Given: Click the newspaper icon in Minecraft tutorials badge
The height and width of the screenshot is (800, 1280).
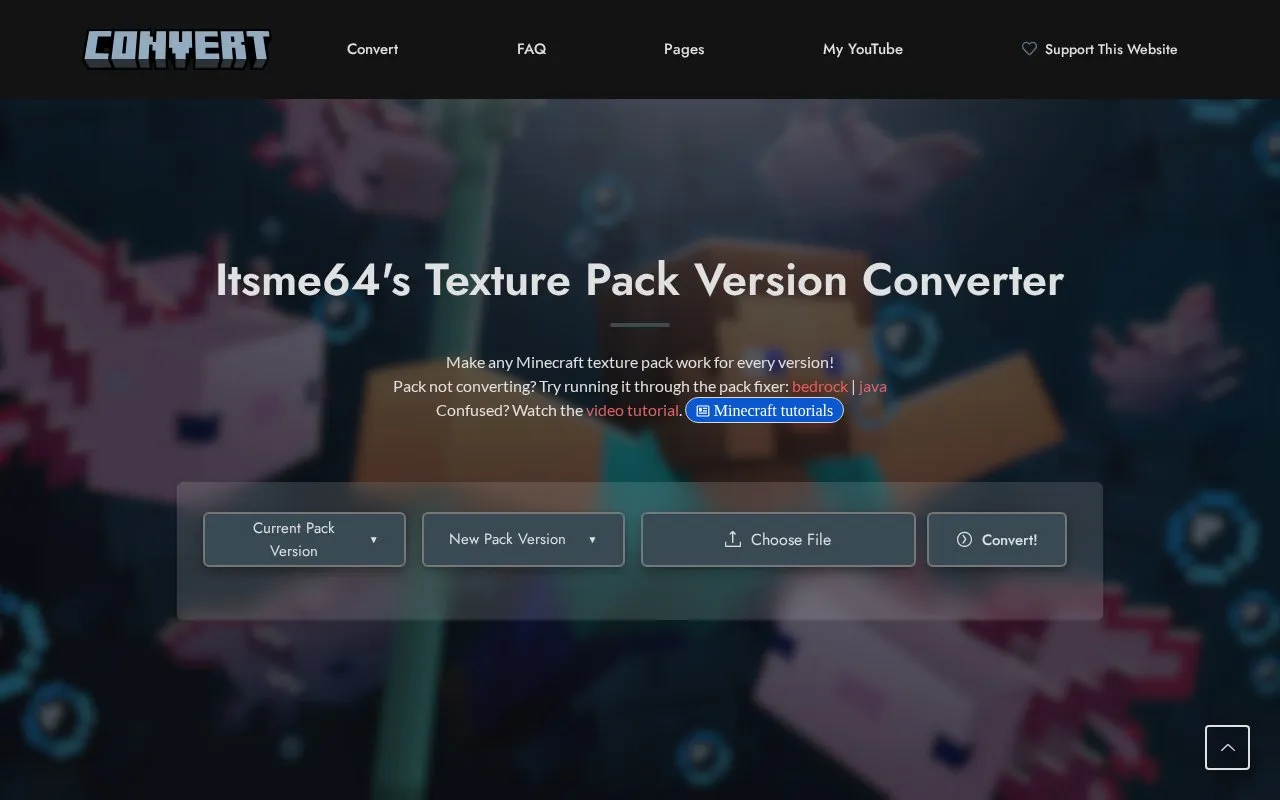Looking at the screenshot, I should tap(703, 411).
